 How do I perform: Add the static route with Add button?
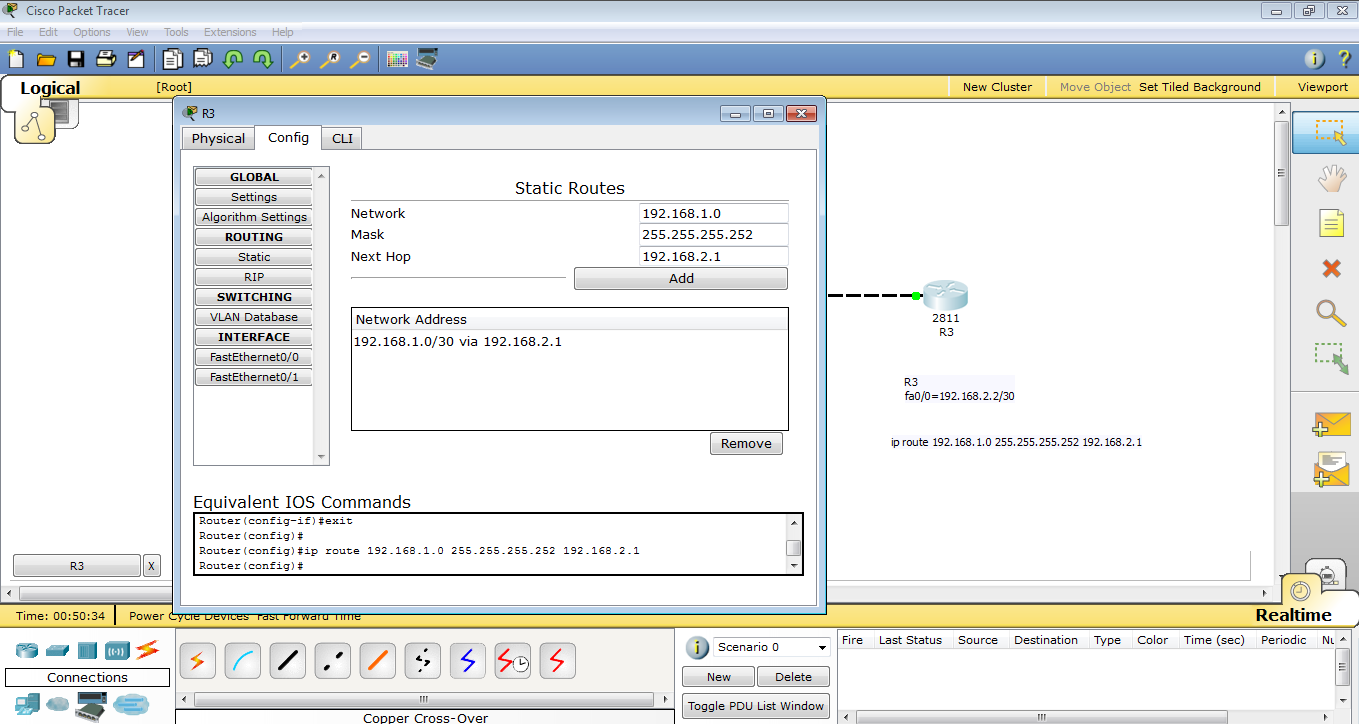coord(680,278)
